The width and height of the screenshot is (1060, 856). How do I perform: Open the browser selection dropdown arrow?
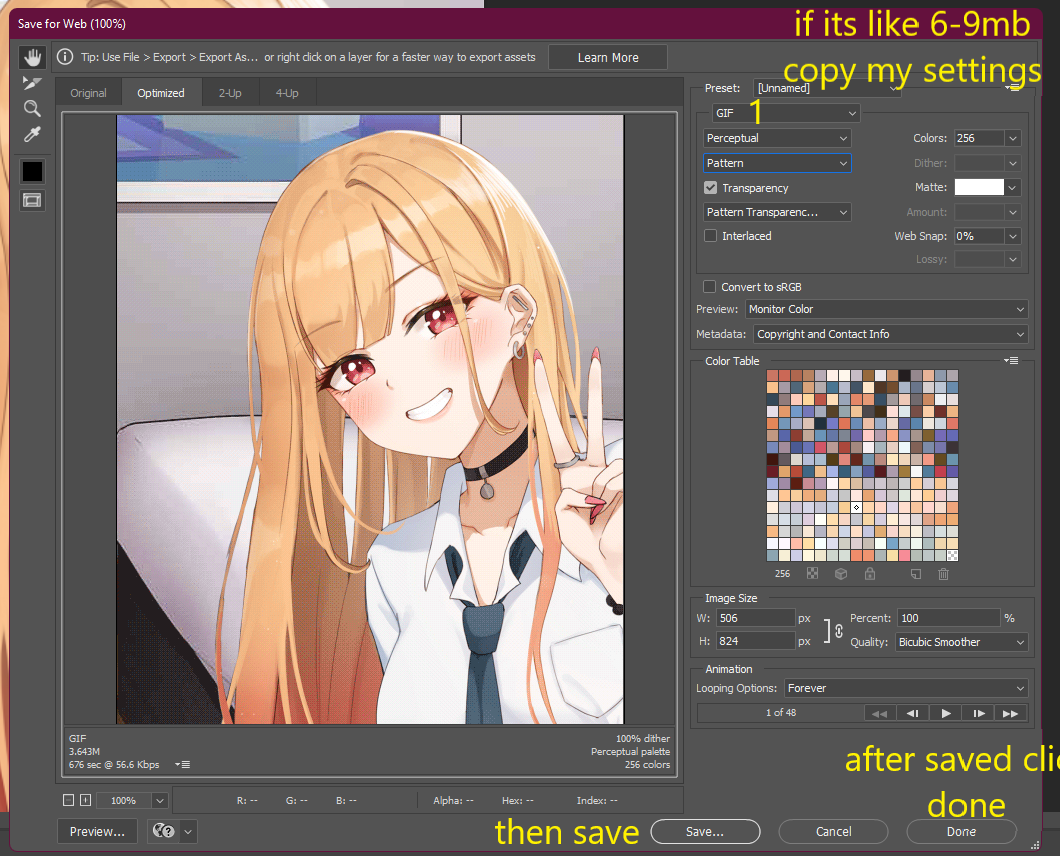pyautogui.click(x=189, y=831)
